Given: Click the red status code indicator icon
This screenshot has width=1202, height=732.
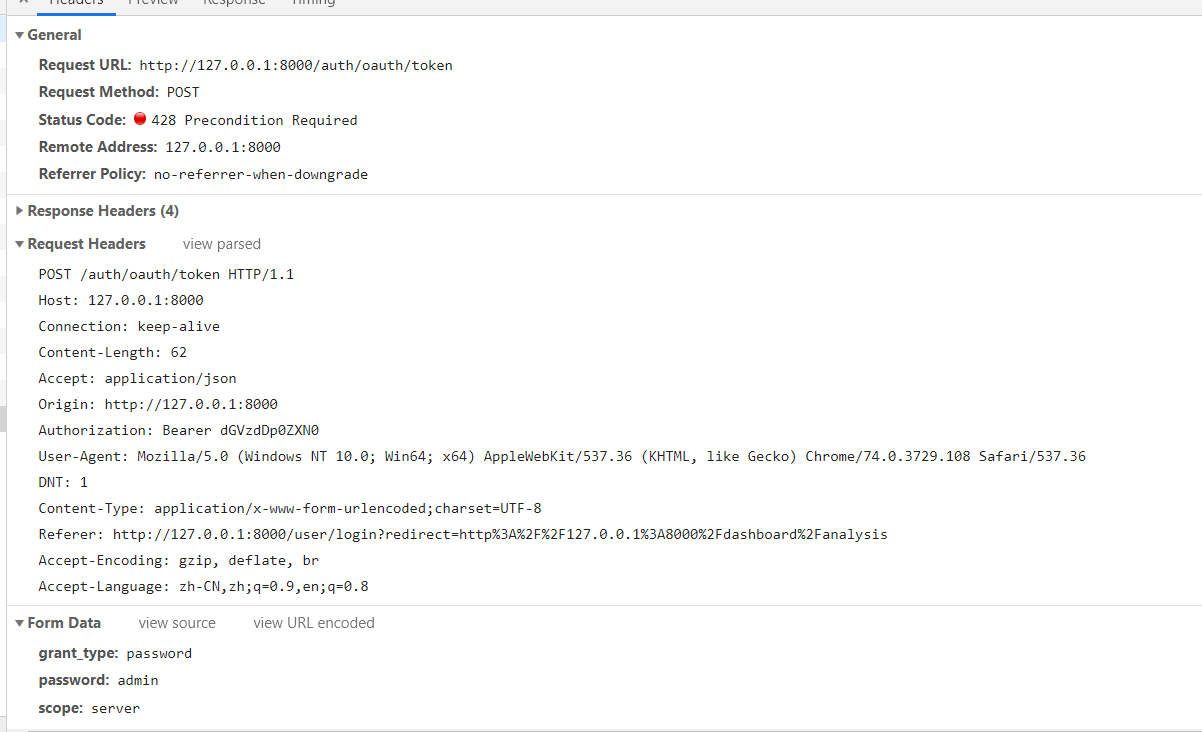Looking at the screenshot, I should [x=140, y=118].
